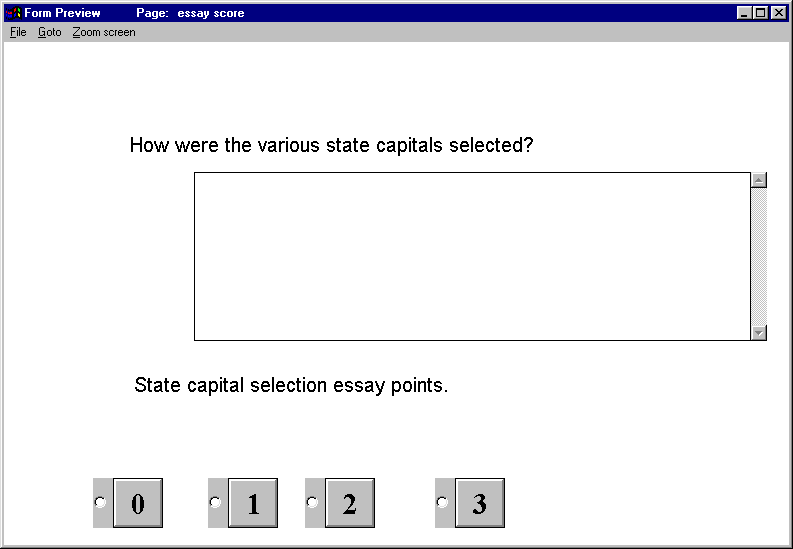Click the Form Preview application icon in title bar
Screen dimensions: 793x549
click(x=14, y=13)
